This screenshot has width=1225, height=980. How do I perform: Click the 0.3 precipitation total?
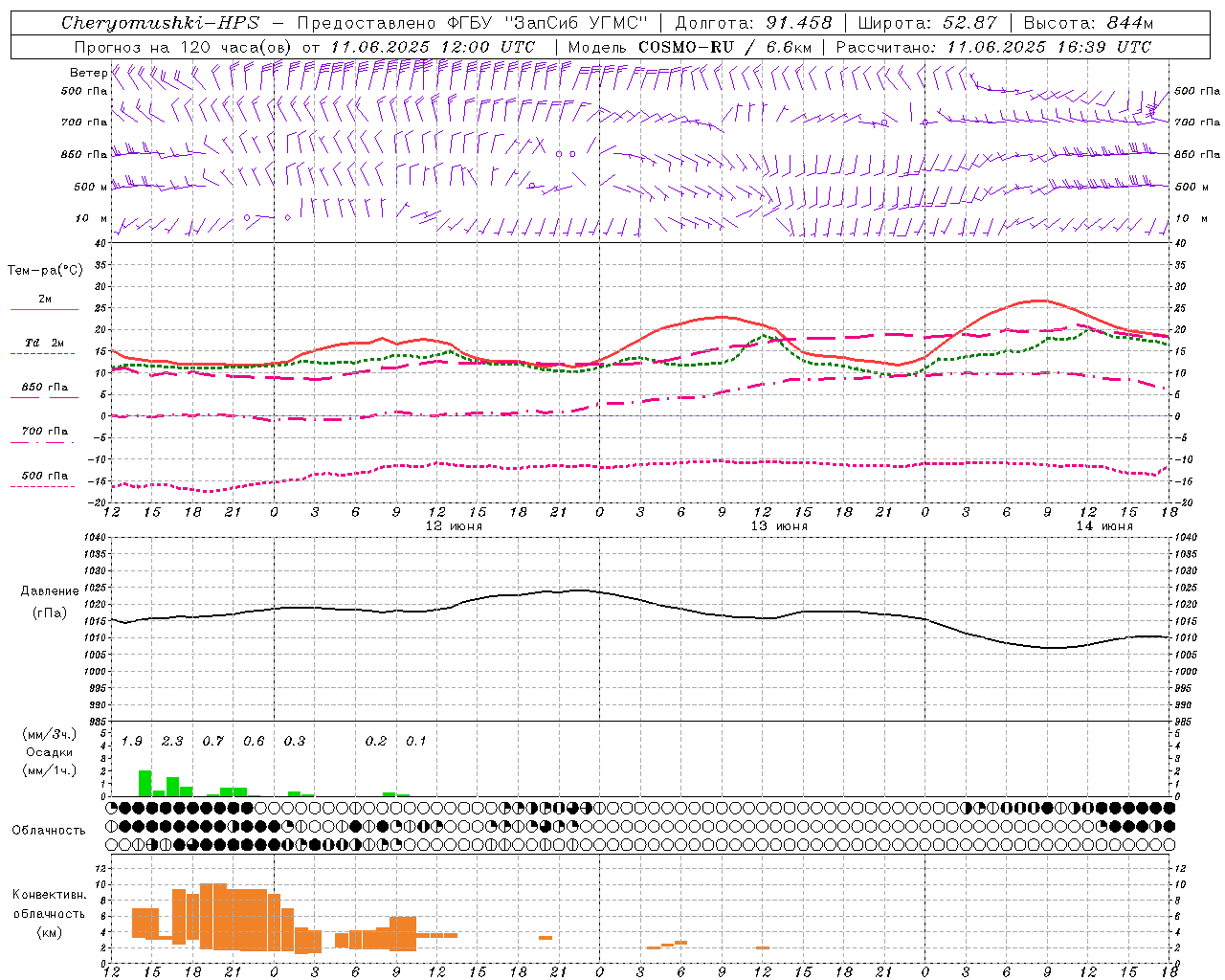point(294,742)
